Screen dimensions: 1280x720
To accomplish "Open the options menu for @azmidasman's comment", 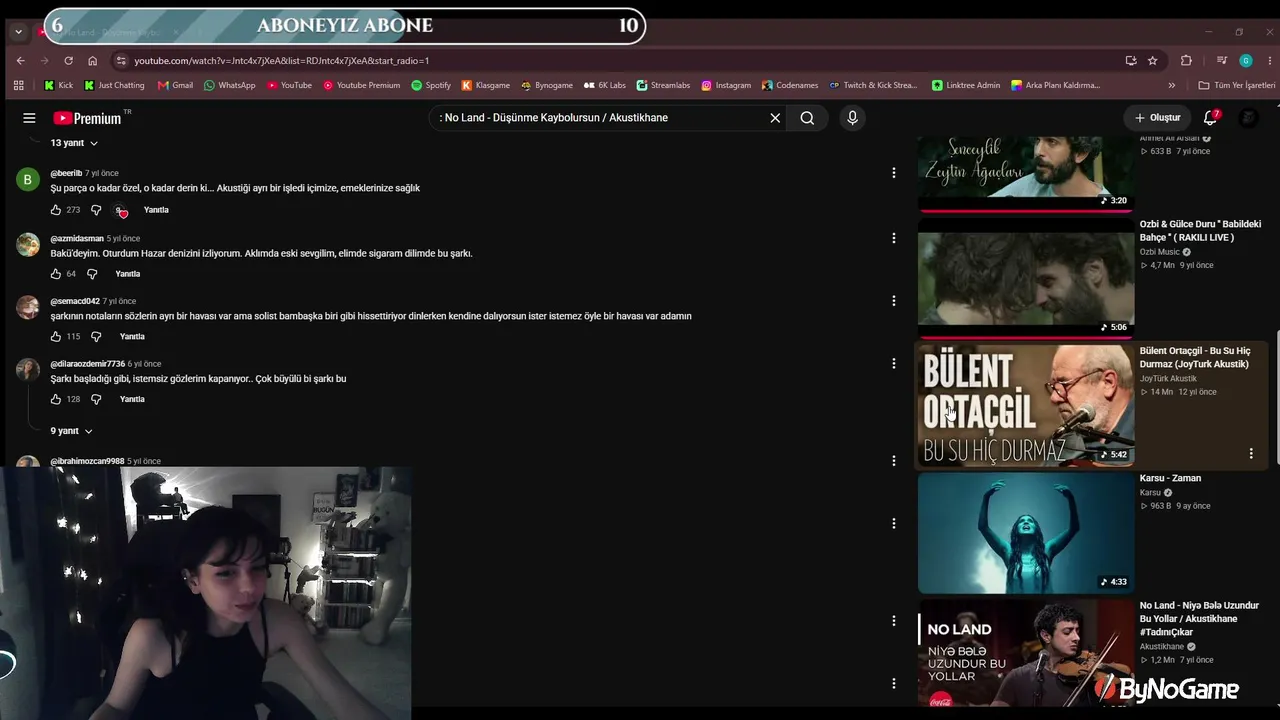I will (894, 238).
